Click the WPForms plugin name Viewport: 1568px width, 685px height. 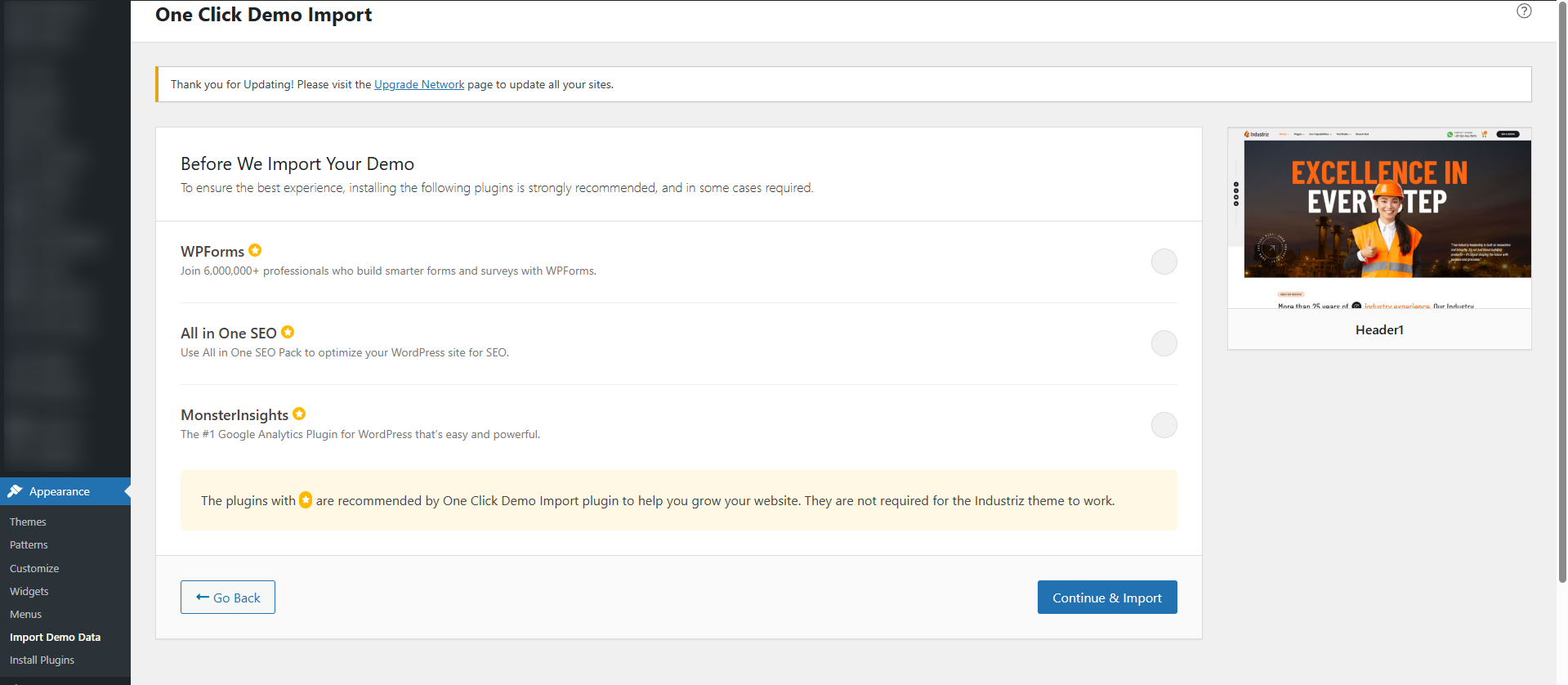click(x=212, y=252)
